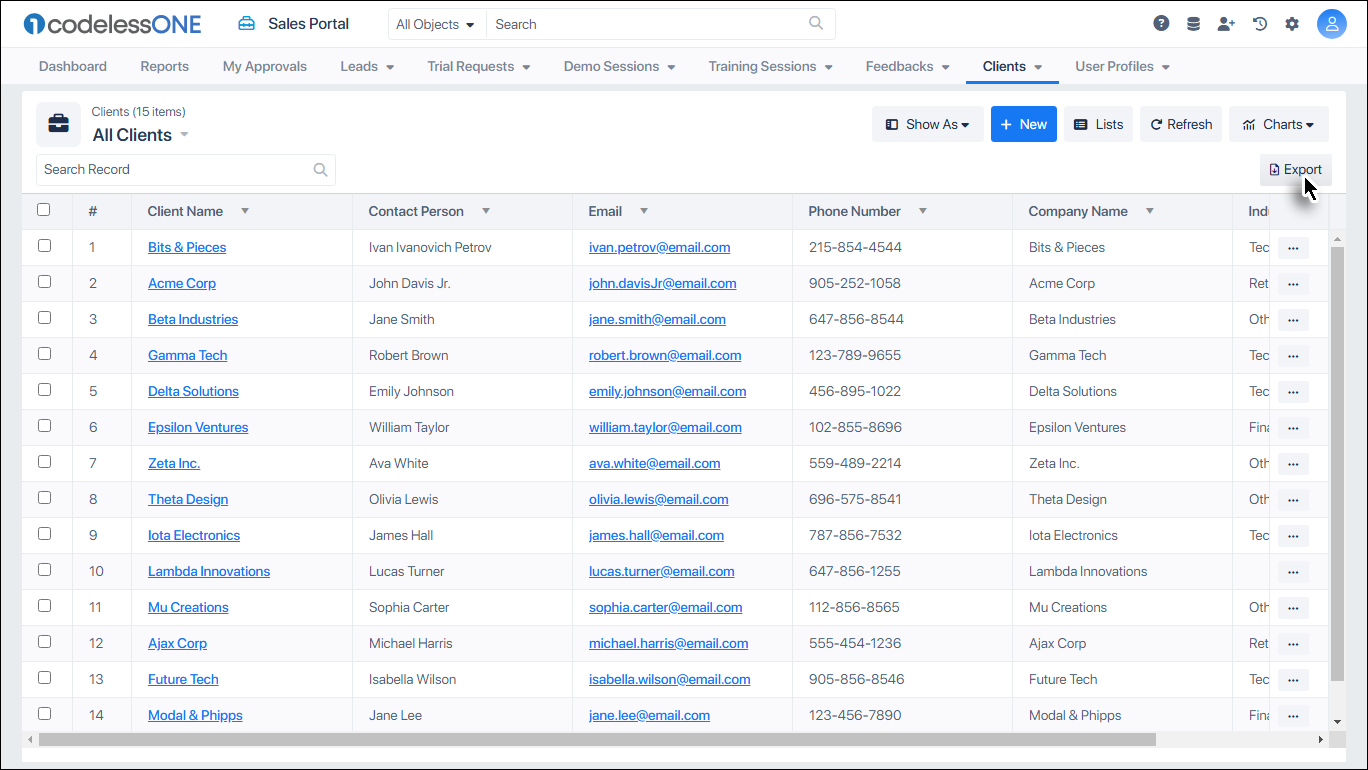The image size is (1368, 770).
Task: Open the Epsilon Ventures client link
Action: click(198, 427)
